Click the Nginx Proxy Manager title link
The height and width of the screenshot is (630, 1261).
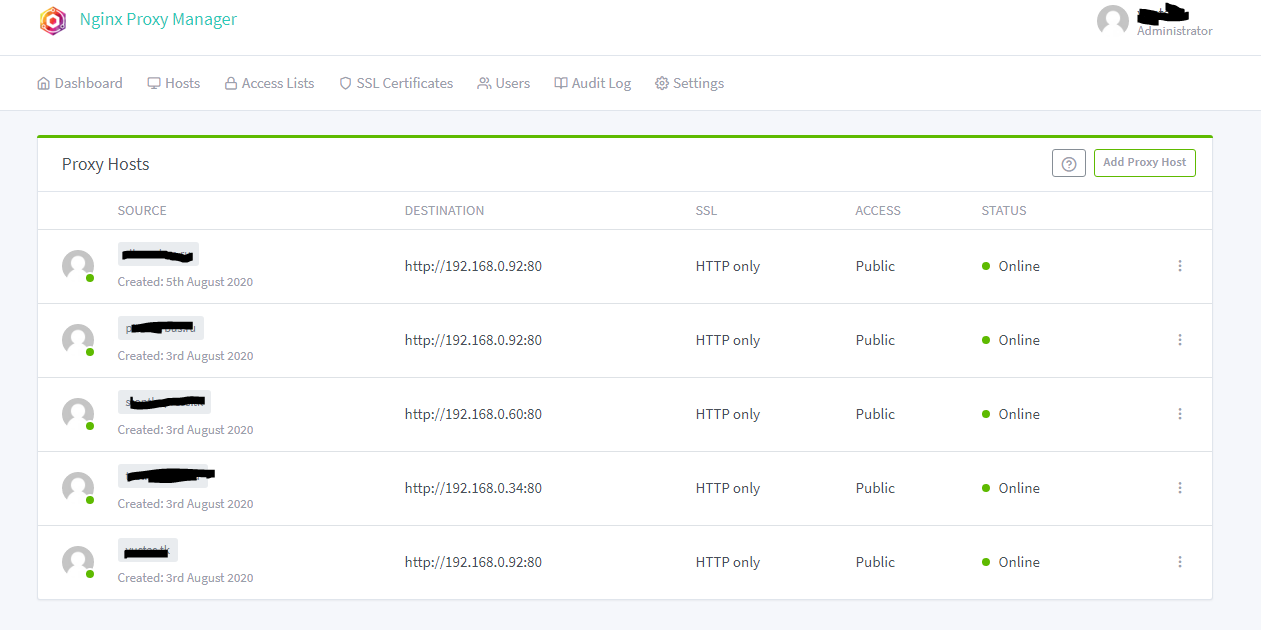click(159, 20)
